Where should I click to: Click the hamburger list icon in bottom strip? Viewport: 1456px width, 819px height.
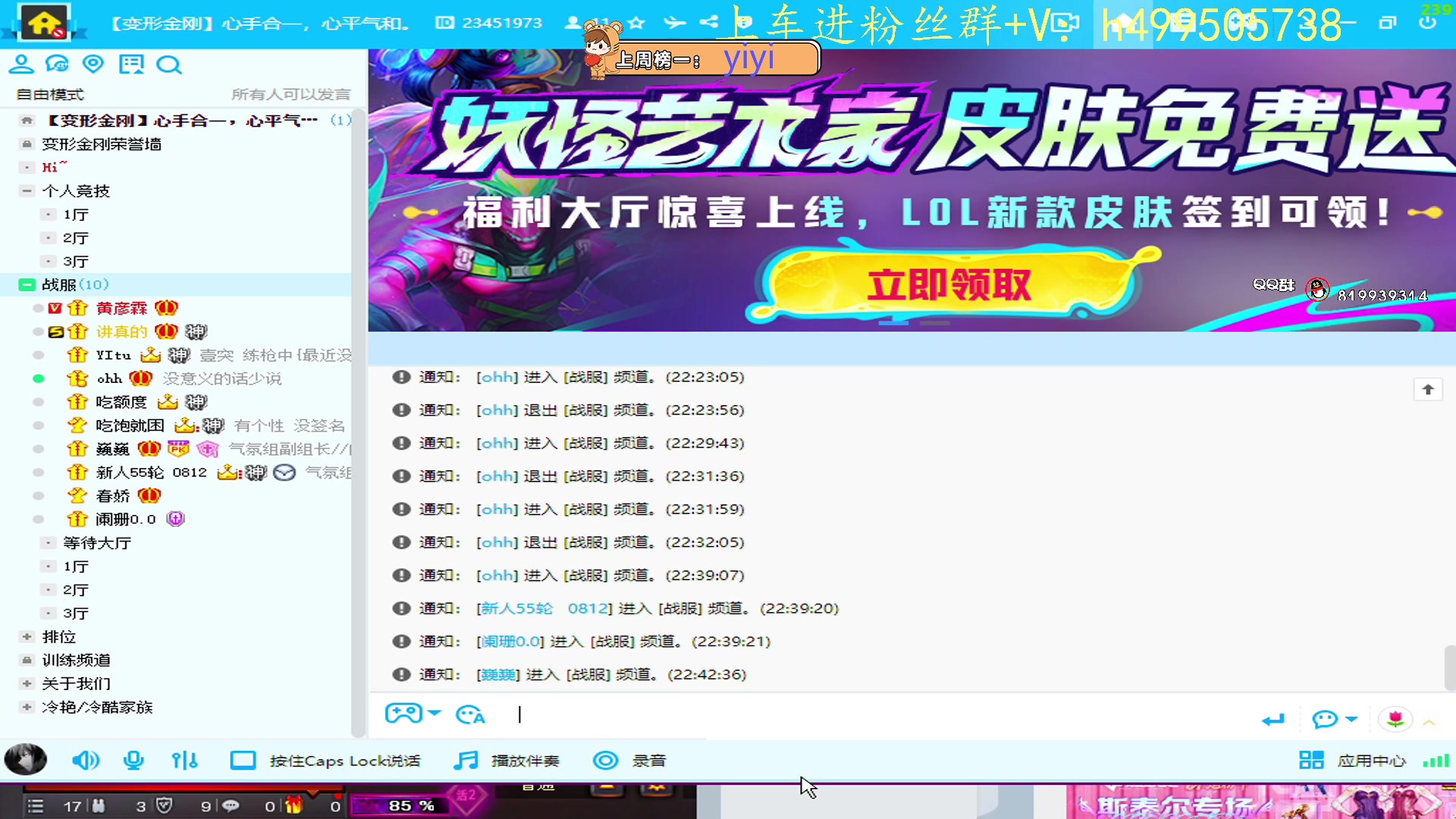pos(35,806)
